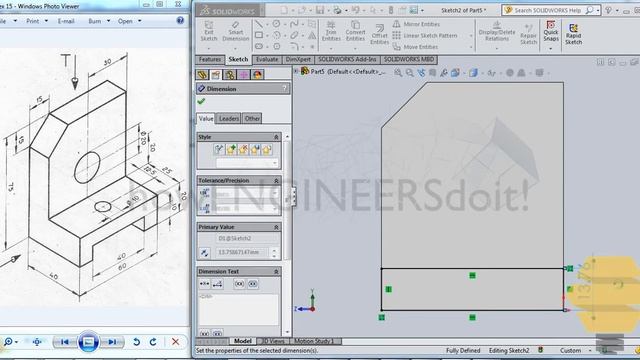
Task: Pick the Circle sketch tool
Action: pos(276,24)
